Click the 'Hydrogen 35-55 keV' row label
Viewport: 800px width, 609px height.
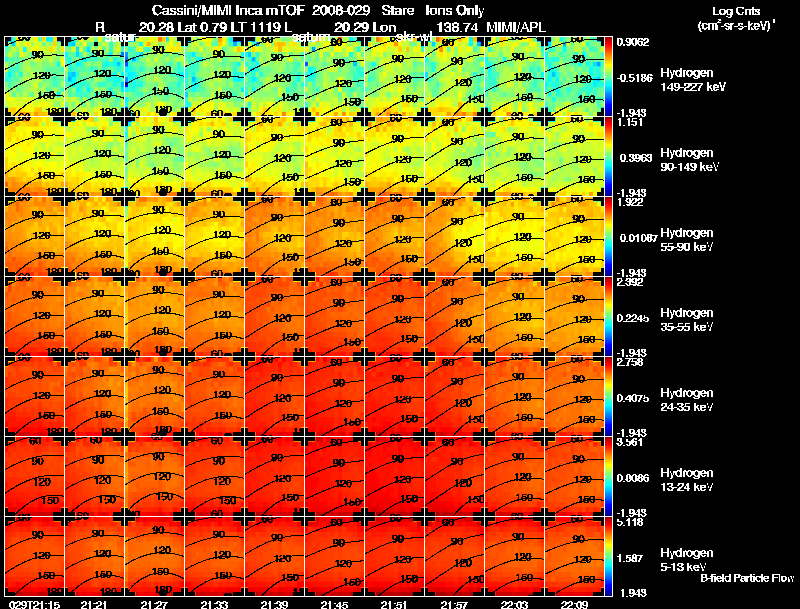pyautogui.click(x=687, y=320)
